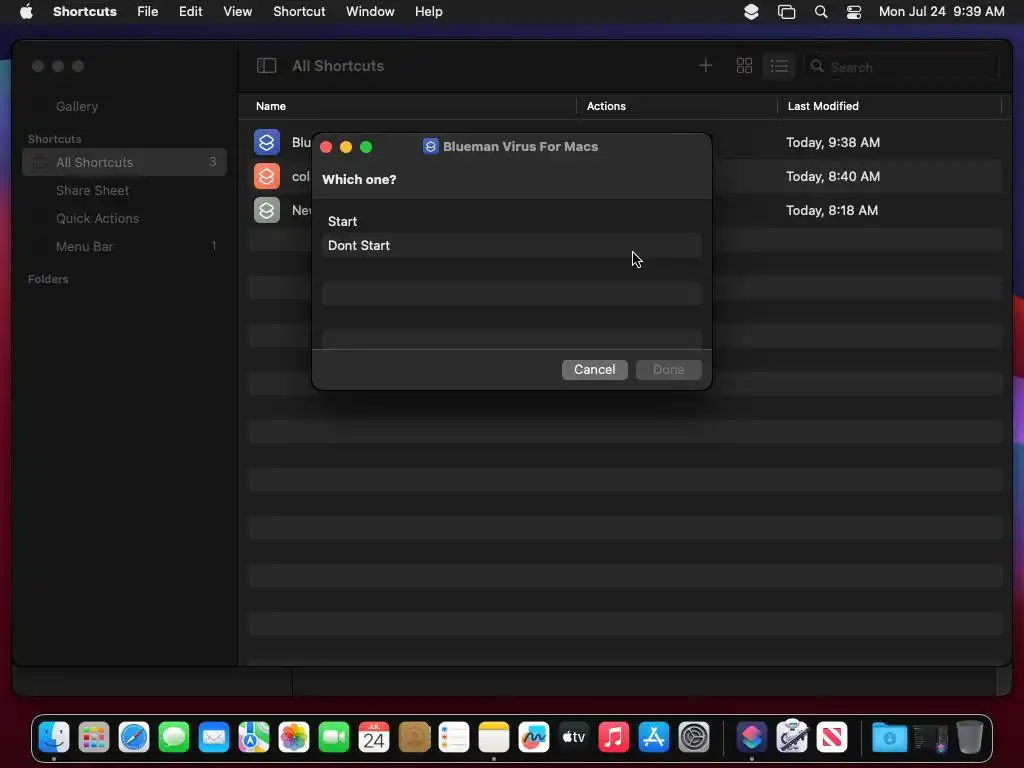
Task: Open System Settings from the Dock
Action: coord(694,738)
